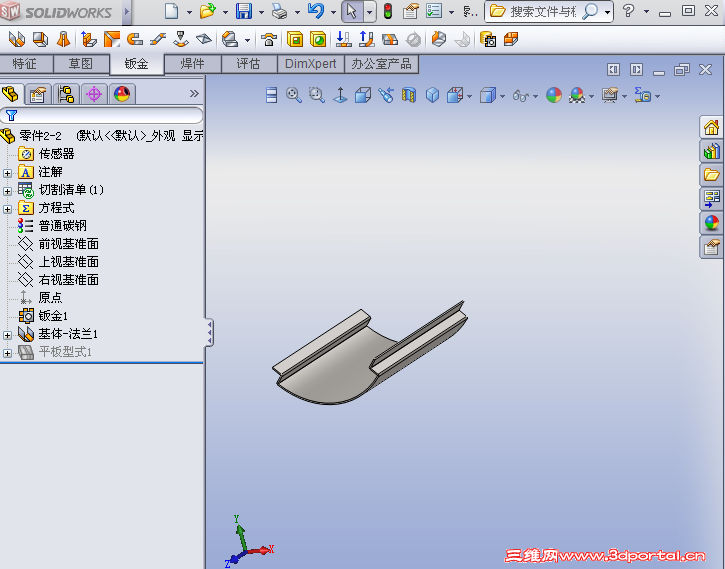725x569 pixels.
Task: Click the Fold tool icon
Action: click(366, 39)
